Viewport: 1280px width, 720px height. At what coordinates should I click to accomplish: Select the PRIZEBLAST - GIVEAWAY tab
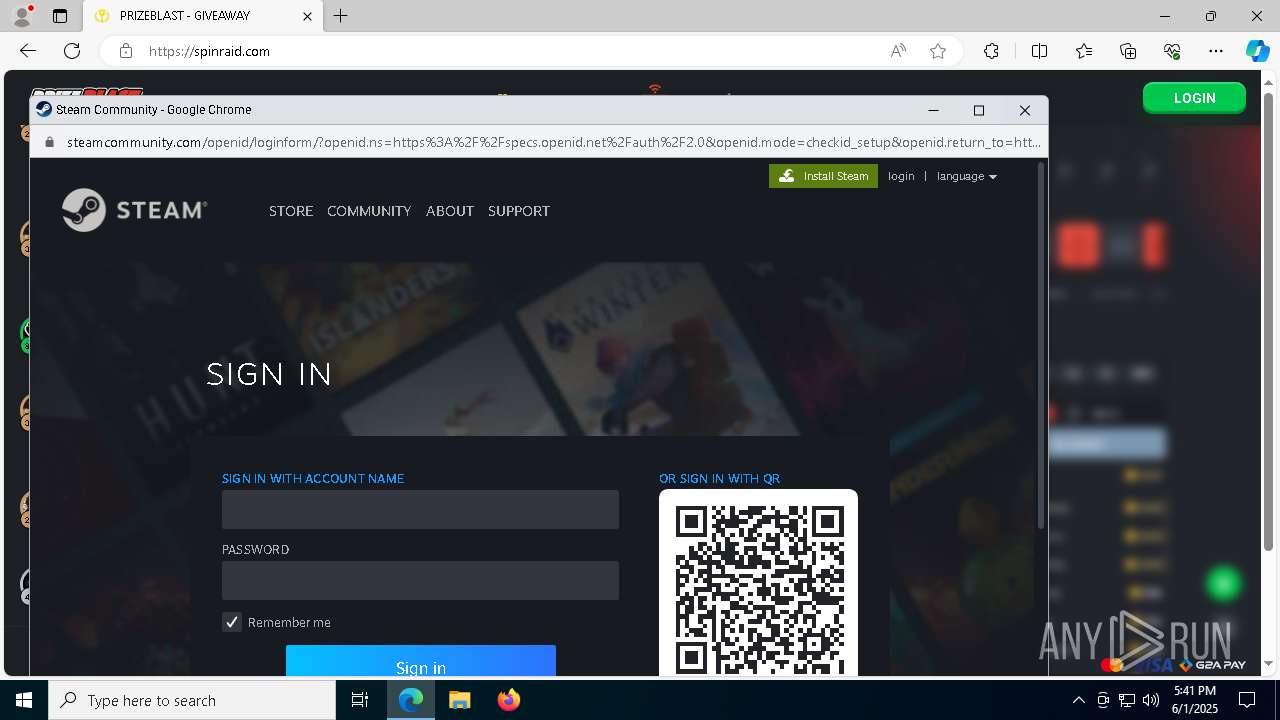coord(205,16)
